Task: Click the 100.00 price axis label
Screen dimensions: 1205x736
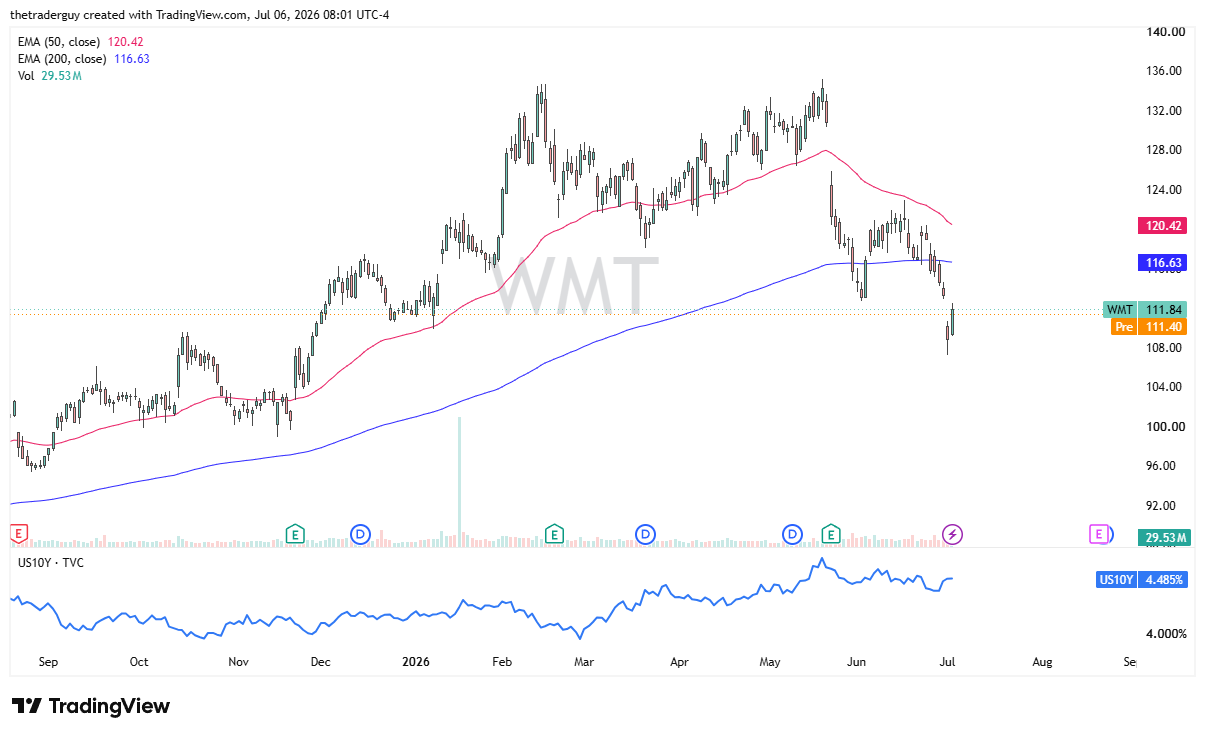Action: click(1165, 427)
